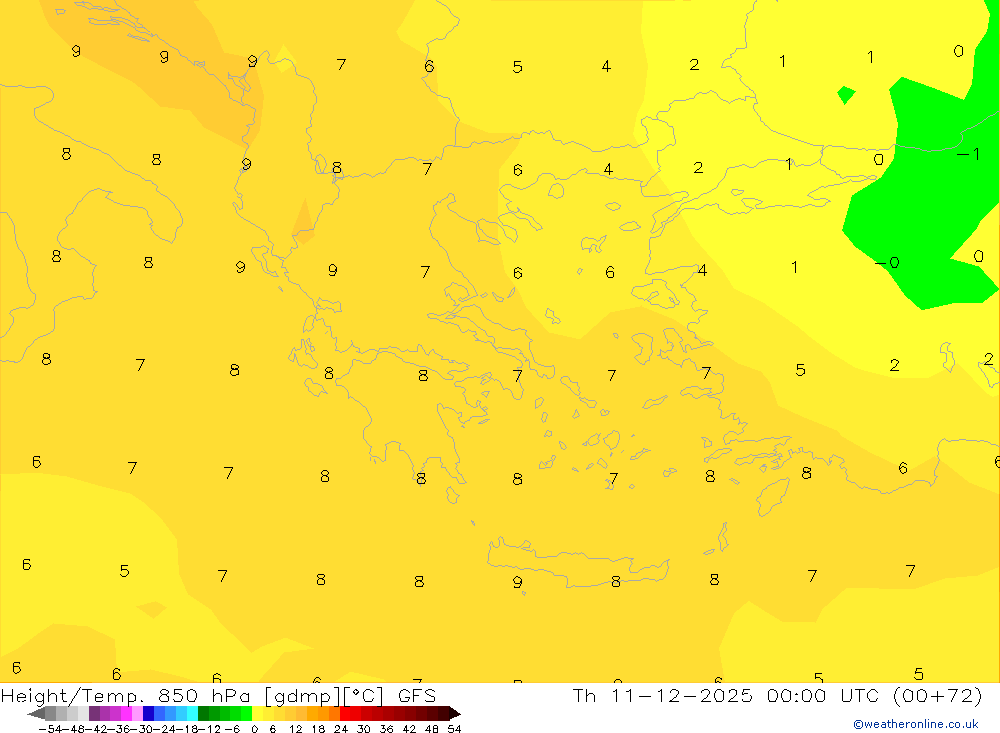Select the '48' tick label on the legend

pyautogui.click(x=432, y=729)
